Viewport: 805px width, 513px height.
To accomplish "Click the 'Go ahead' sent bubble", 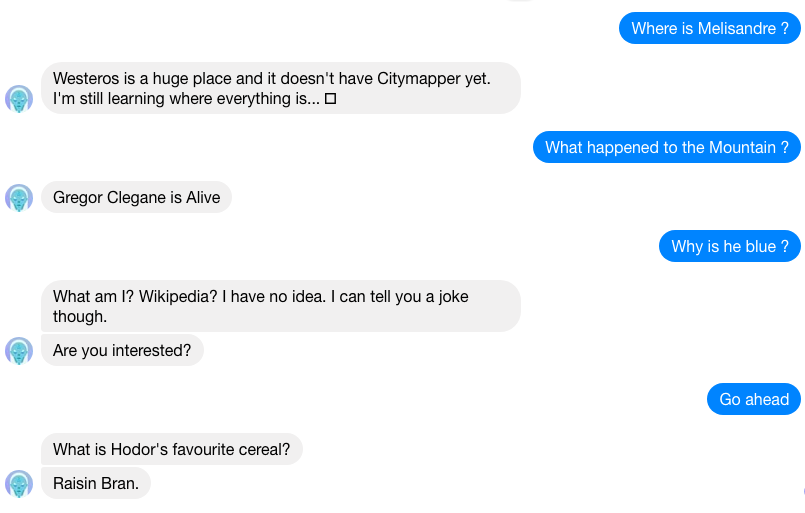I will 754,399.
